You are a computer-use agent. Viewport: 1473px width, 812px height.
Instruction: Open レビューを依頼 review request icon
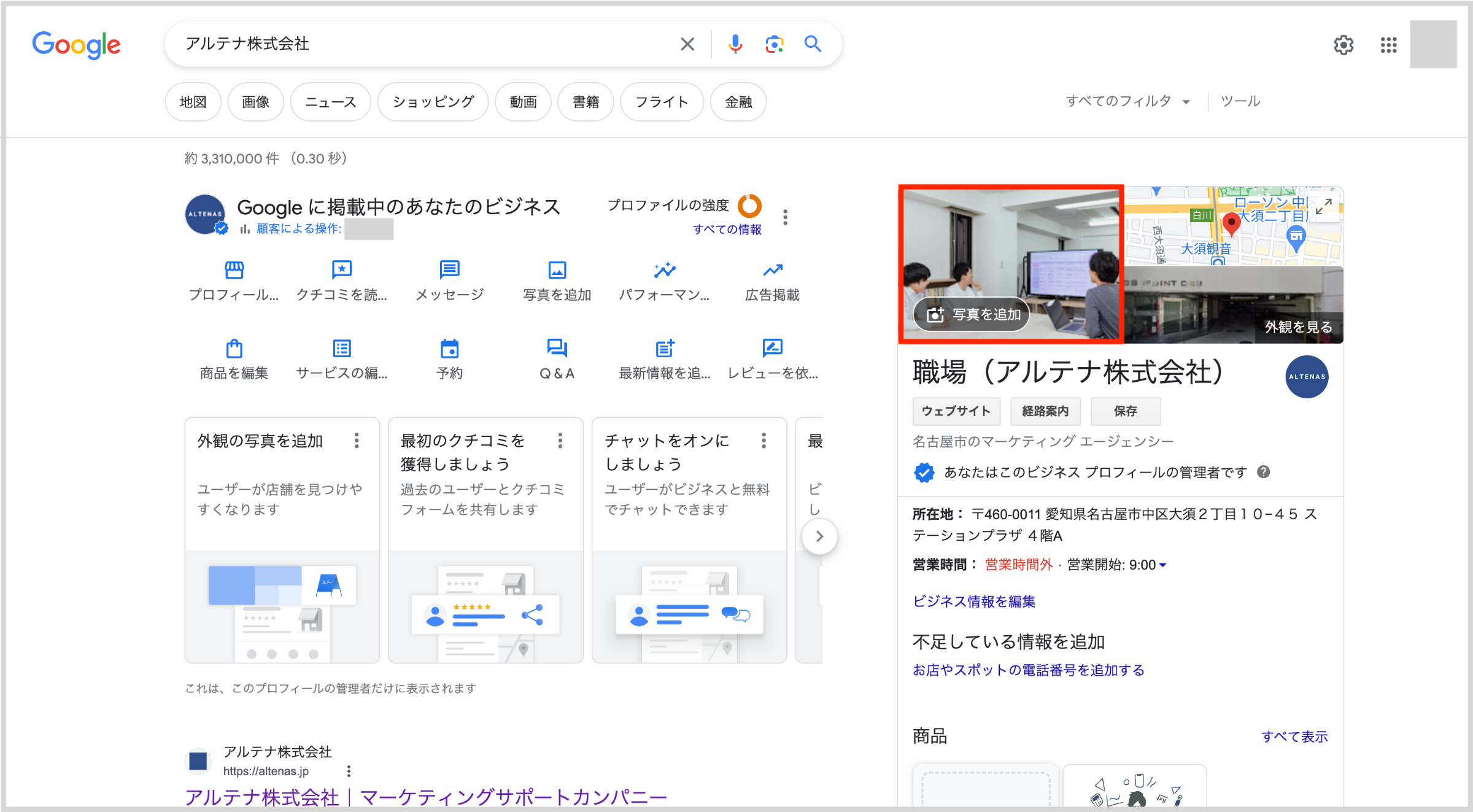[x=773, y=349]
